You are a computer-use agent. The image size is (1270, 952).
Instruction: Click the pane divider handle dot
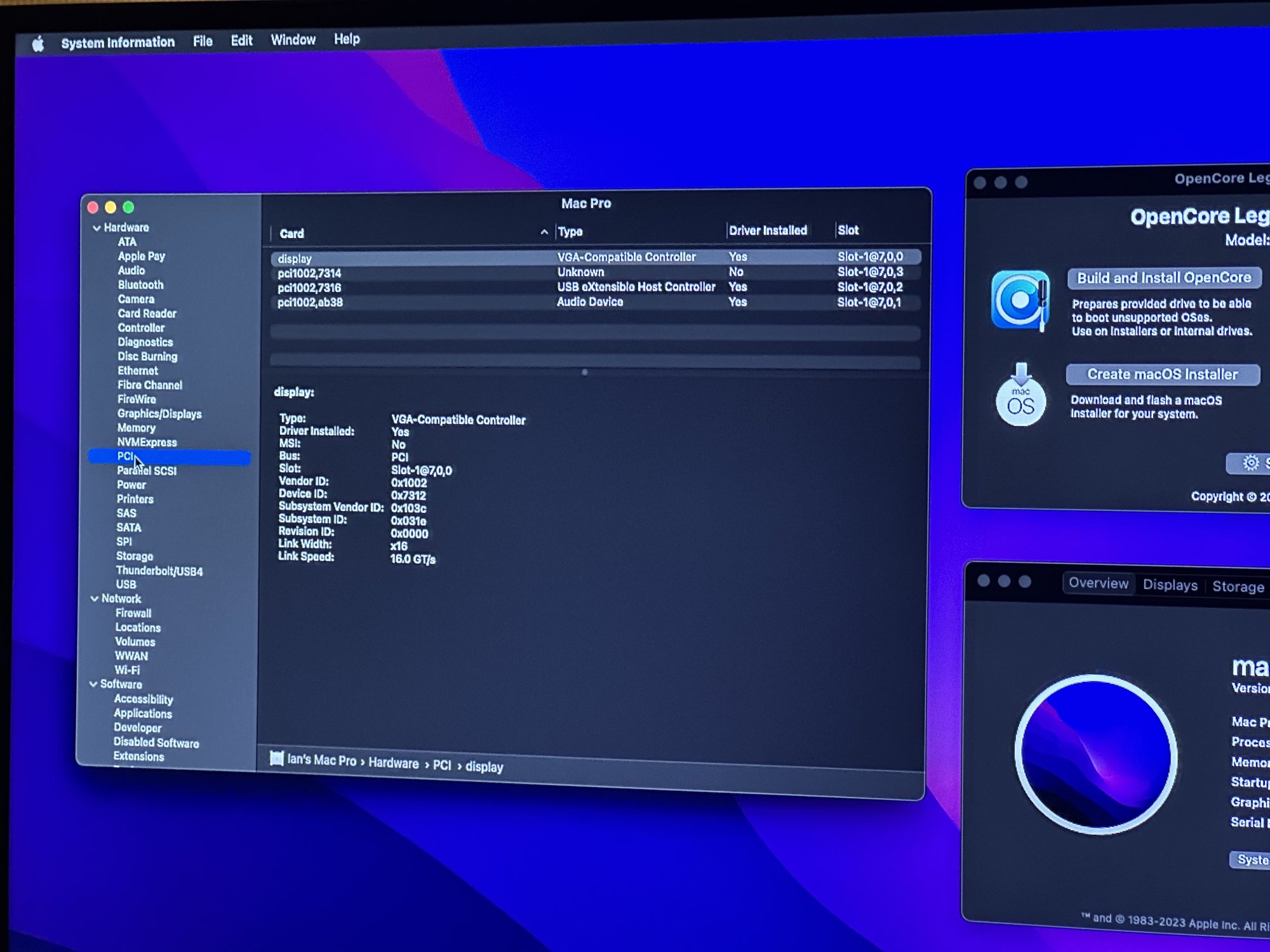click(x=584, y=373)
